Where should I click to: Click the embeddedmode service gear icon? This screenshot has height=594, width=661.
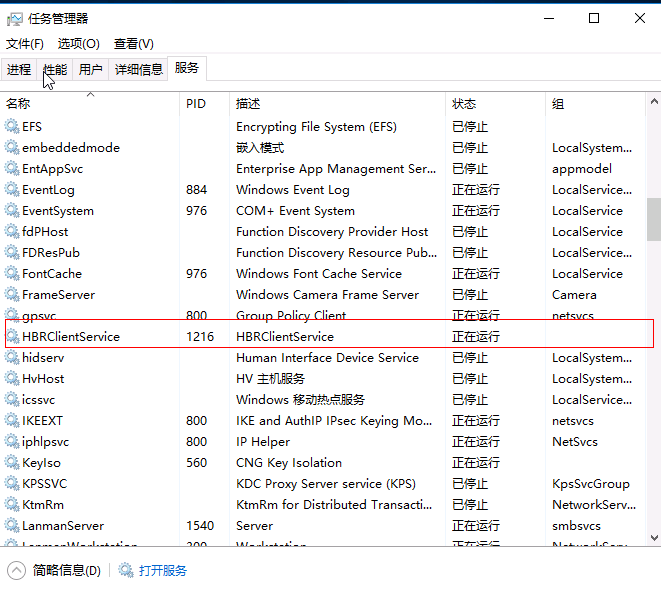12,147
